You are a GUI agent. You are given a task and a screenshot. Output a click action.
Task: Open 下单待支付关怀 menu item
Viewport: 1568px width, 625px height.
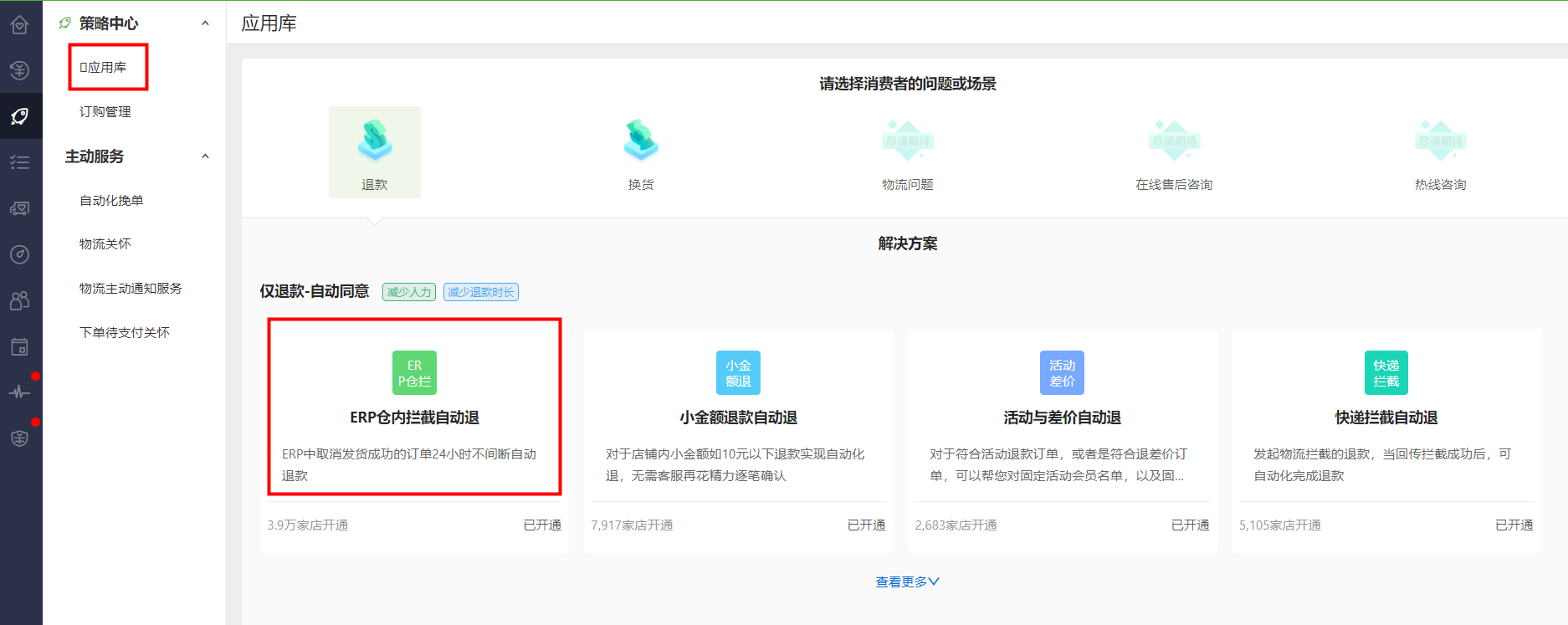[125, 332]
